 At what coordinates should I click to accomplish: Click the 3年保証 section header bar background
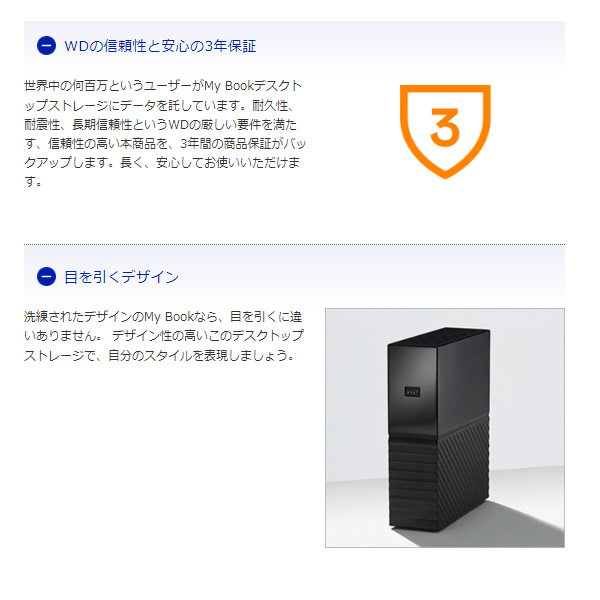point(409,46)
